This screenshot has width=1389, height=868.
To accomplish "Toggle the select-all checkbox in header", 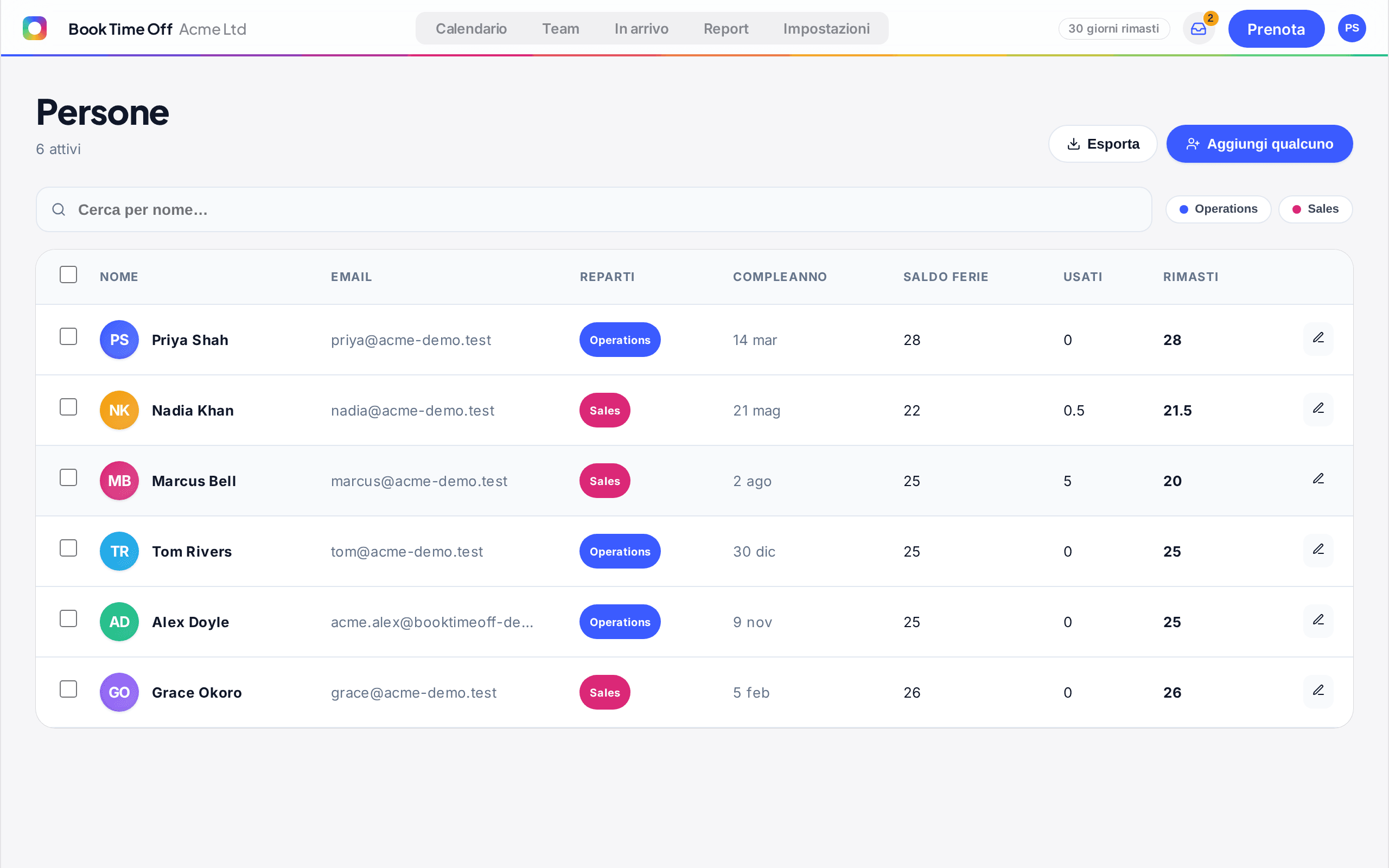I will pyautogui.click(x=68, y=275).
